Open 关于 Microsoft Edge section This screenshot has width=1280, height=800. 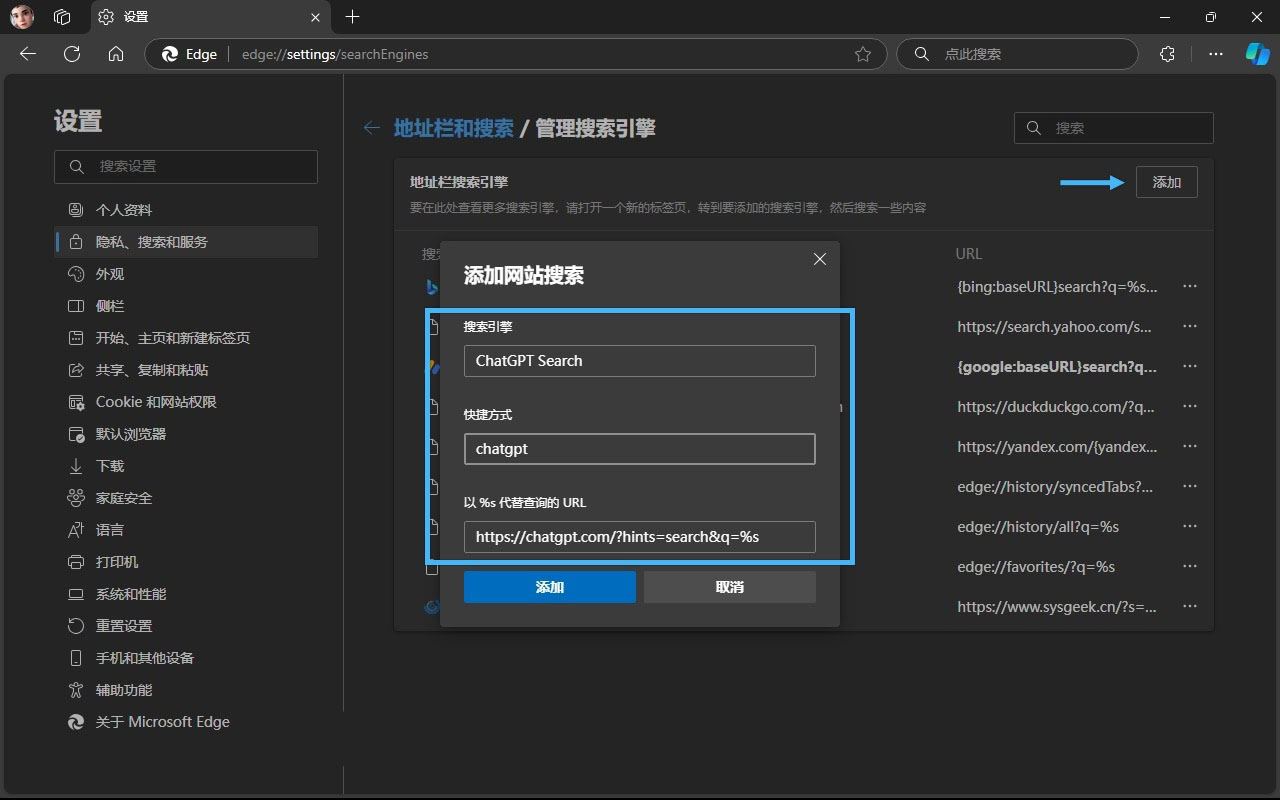(186, 722)
